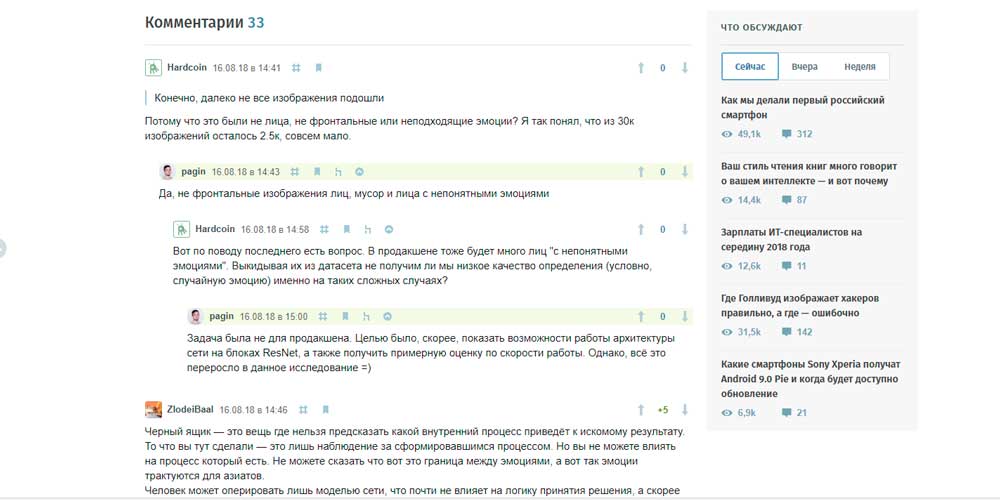
Task: Open article 'Как мы делали первый российский смартфон'
Action: [x=803, y=108]
